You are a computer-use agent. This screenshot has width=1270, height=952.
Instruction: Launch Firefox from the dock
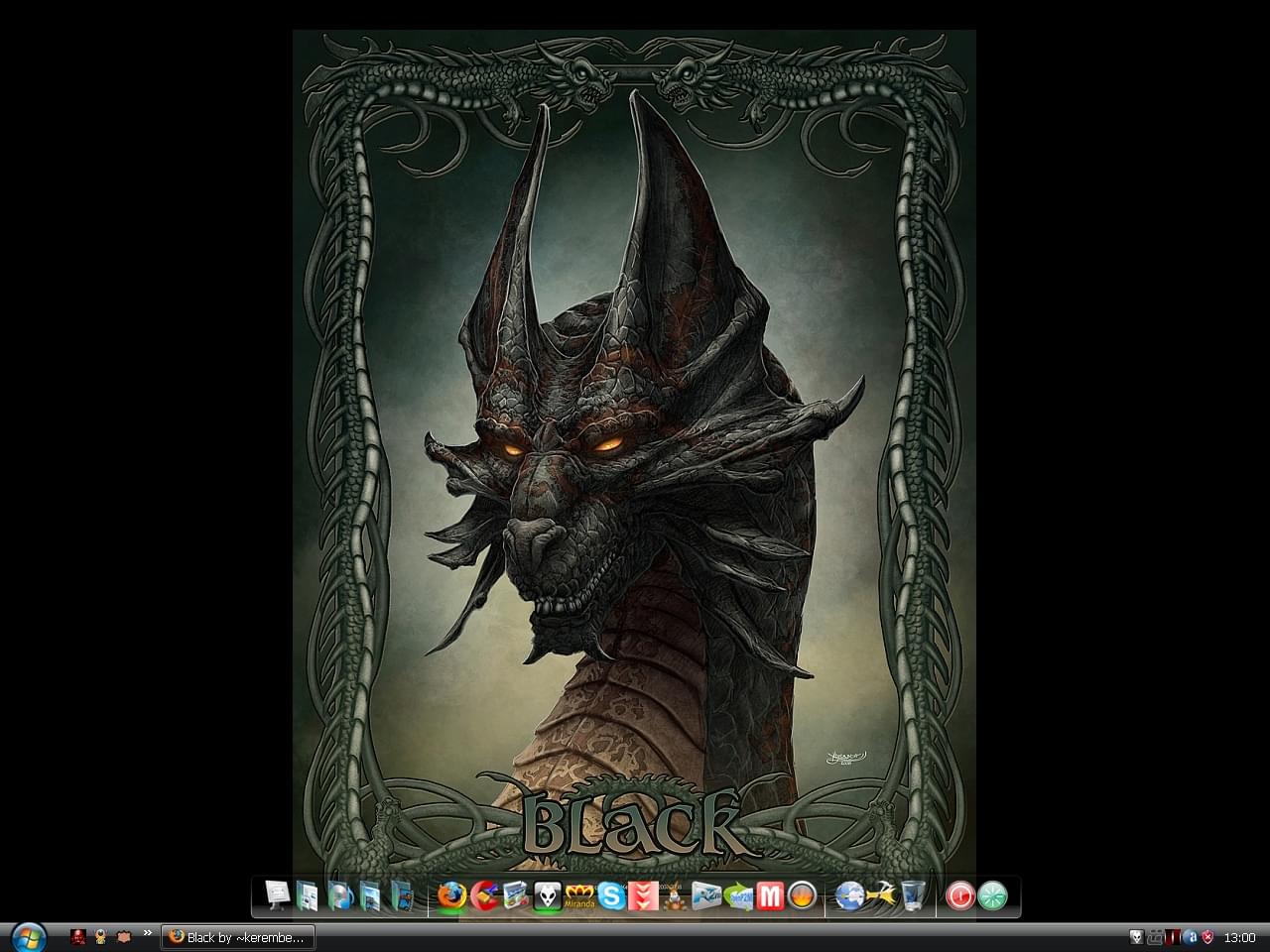click(x=451, y=895)
